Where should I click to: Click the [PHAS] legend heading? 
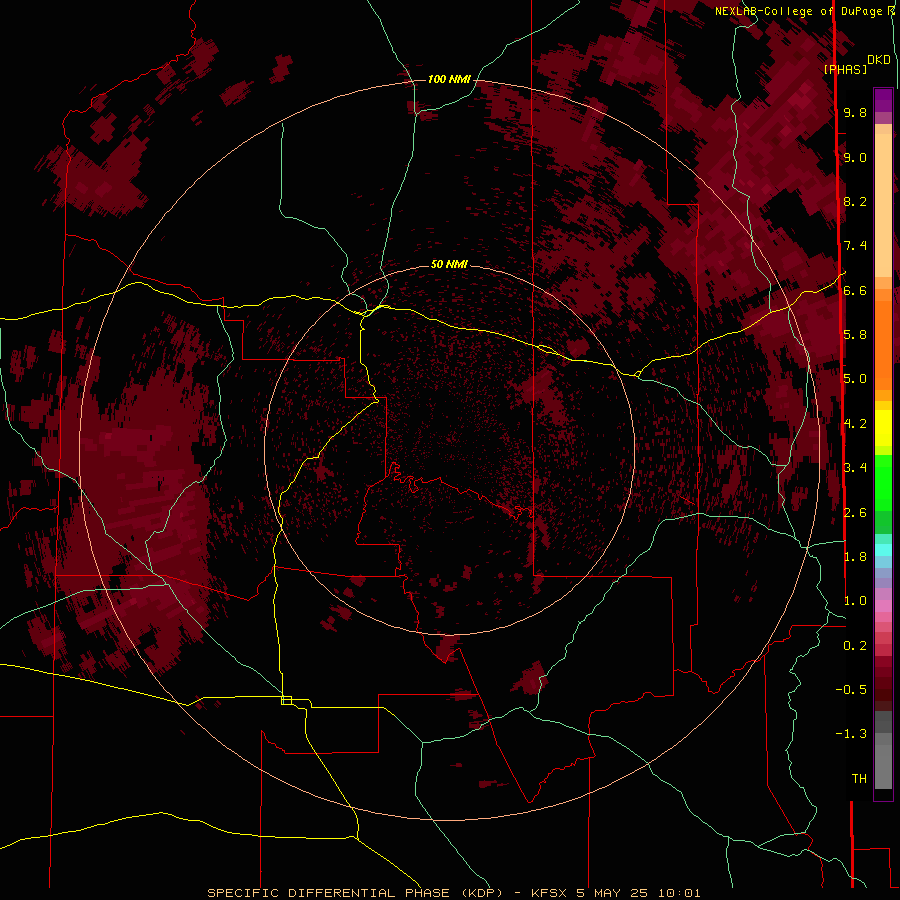click(845, 69)
